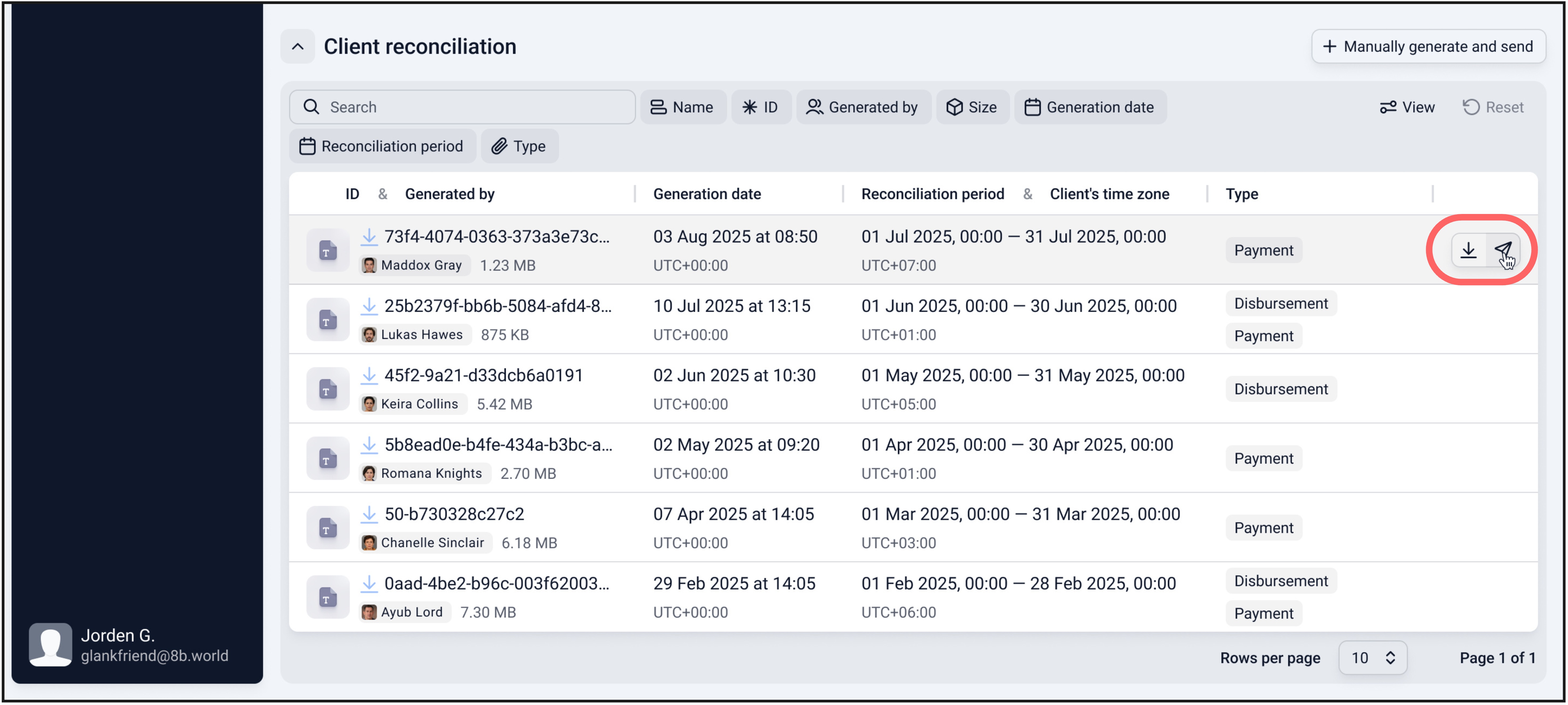Image resolution: width=1568 pixels, height=705 pixels.
Task: Click Disbursement tag in Lukas Hawes row
Action: [1281, 303]
